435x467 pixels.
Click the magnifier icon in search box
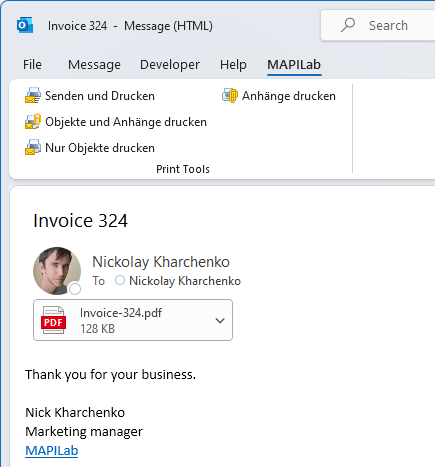pyautogui.click(x=348, y=25)
